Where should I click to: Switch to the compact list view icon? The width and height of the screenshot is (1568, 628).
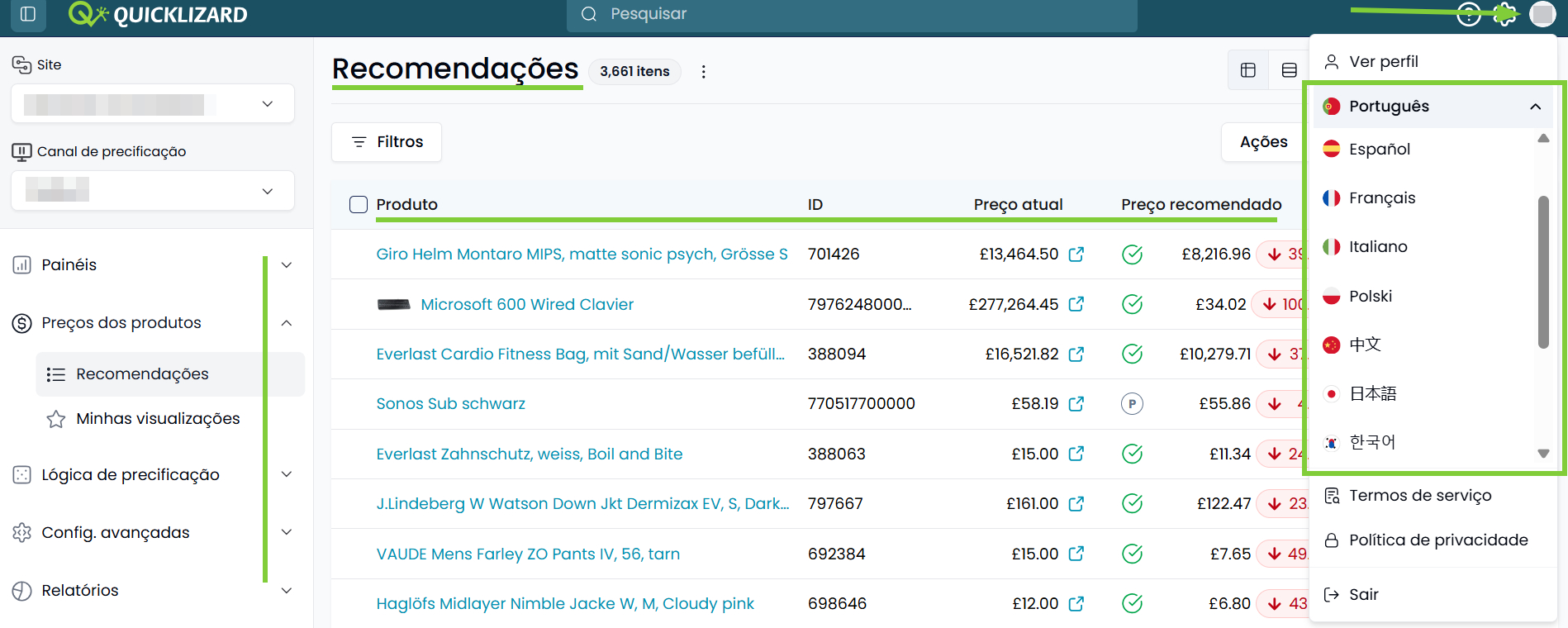coord(1288,70)
